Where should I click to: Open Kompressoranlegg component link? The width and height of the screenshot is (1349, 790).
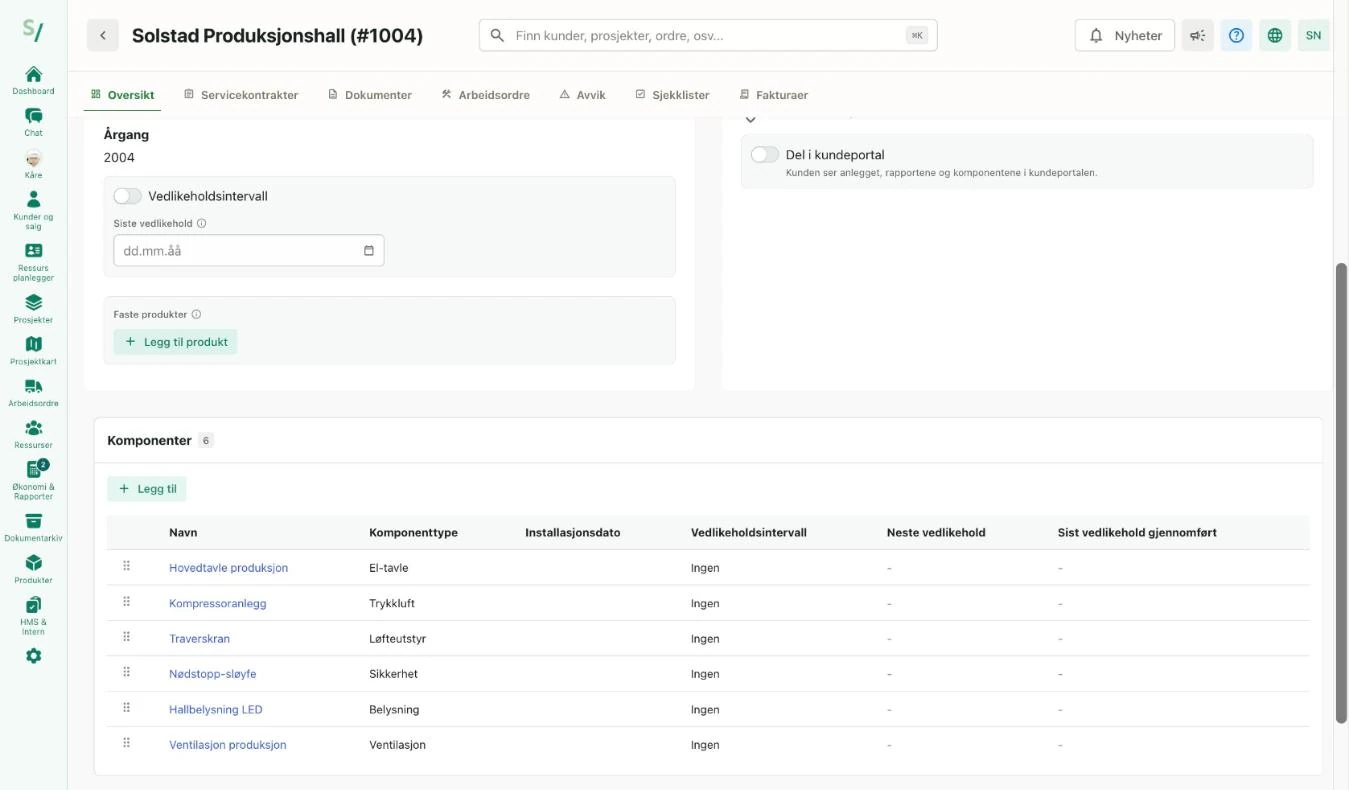[x=217, y=604]
